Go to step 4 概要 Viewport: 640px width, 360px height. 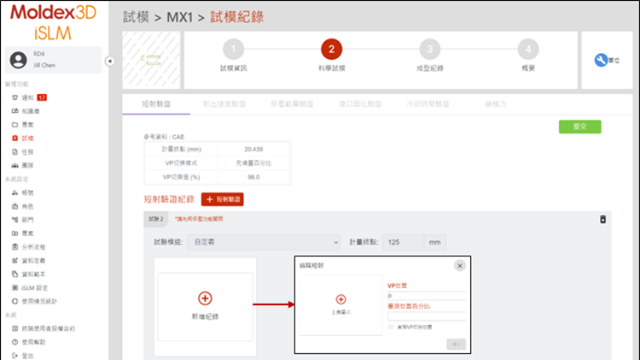(528, 49)
